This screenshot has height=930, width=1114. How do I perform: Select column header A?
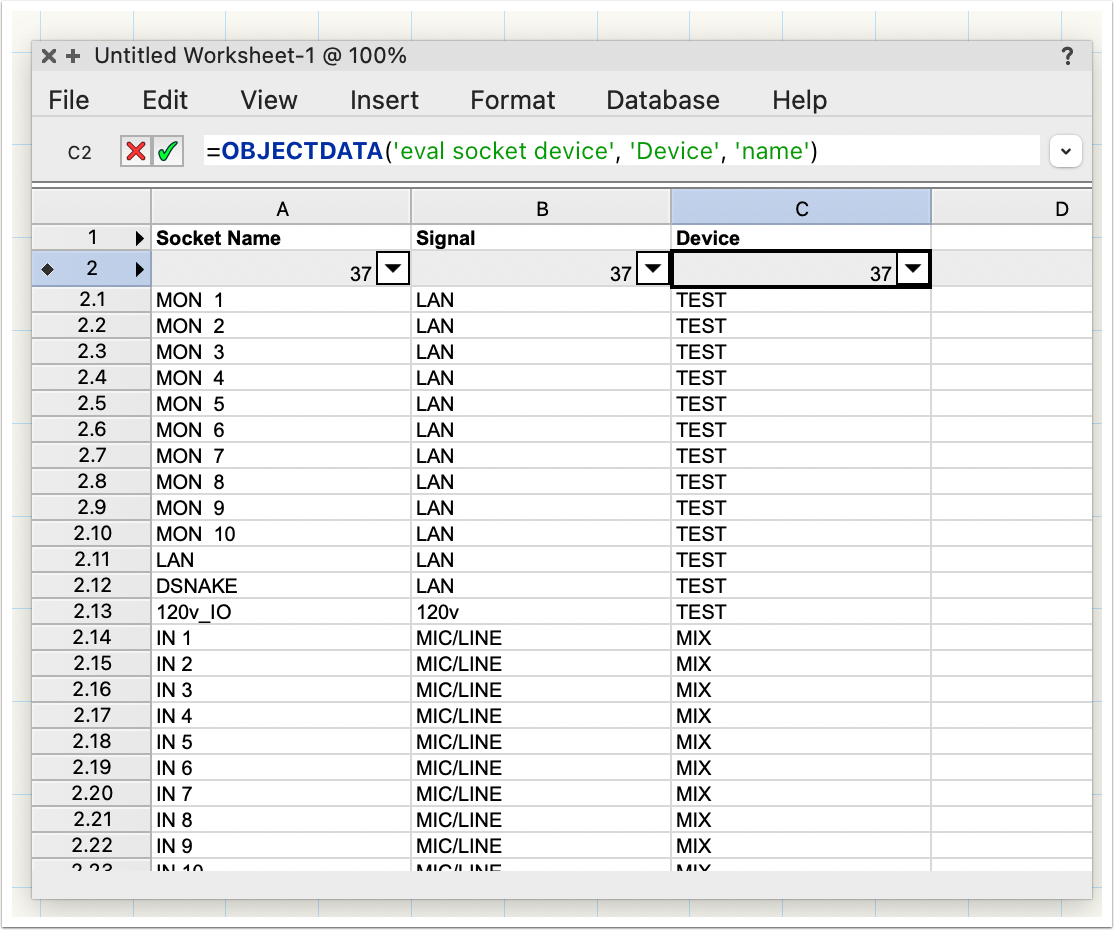pyautogui.click(x=282, y=208)
